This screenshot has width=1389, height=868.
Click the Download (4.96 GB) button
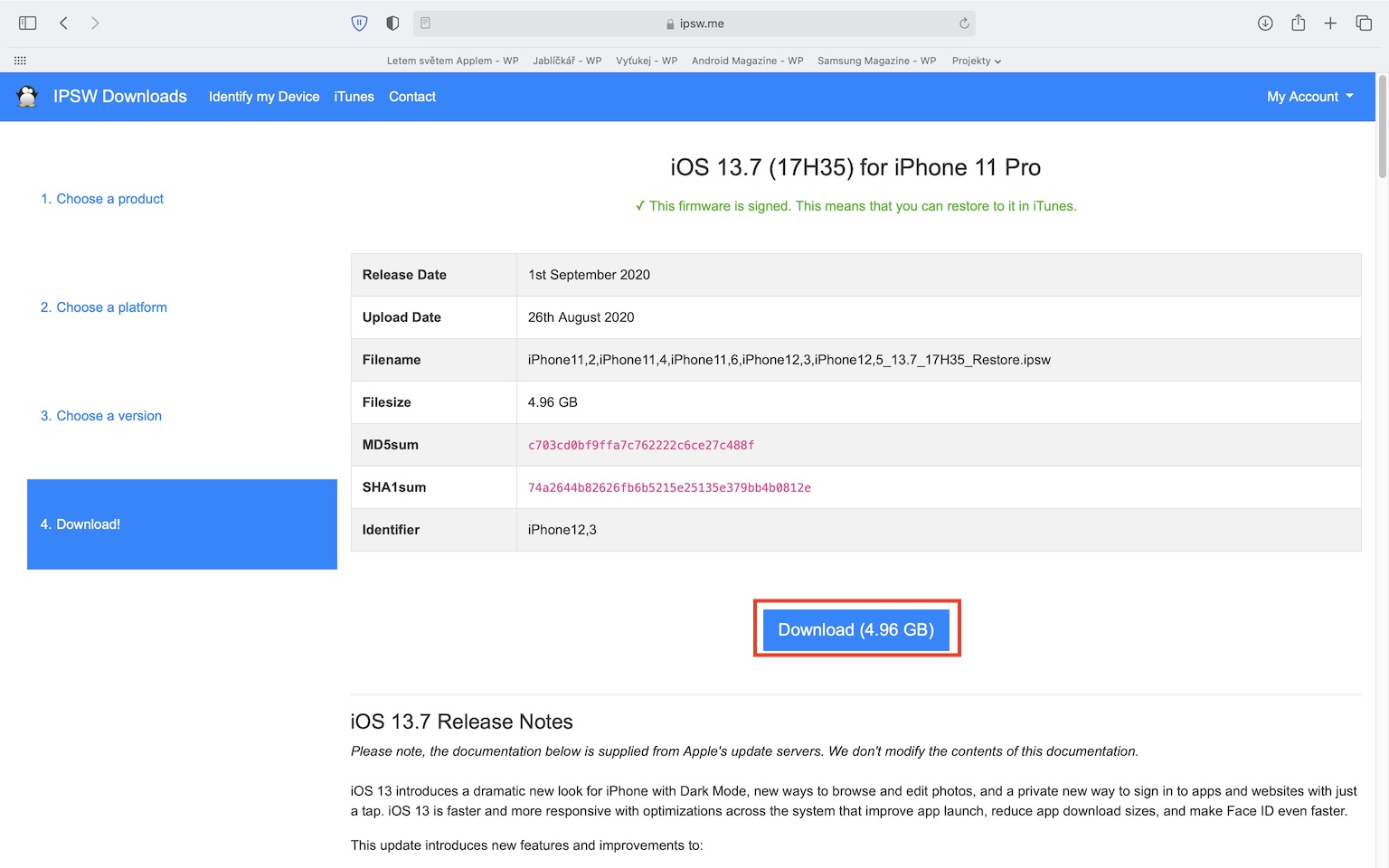856,629
